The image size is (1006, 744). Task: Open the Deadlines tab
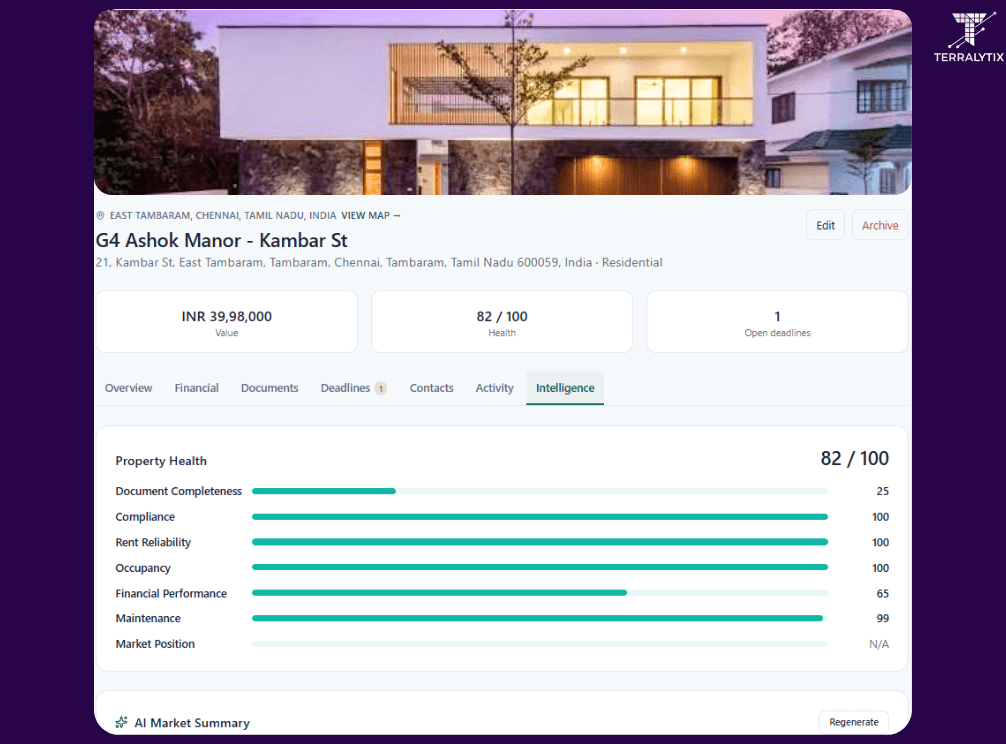point(353,388)
